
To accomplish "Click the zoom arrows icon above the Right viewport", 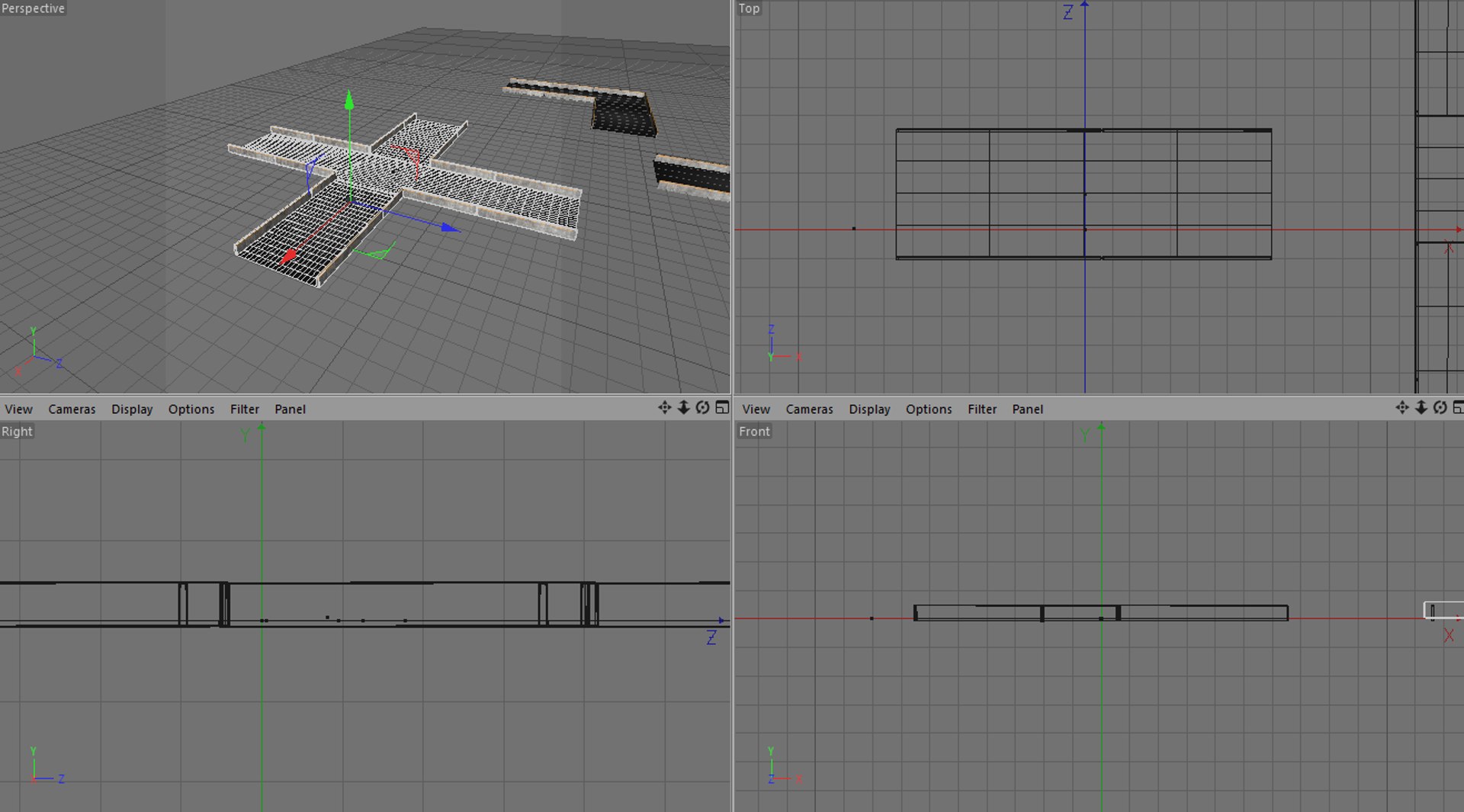I will [683, 408].
